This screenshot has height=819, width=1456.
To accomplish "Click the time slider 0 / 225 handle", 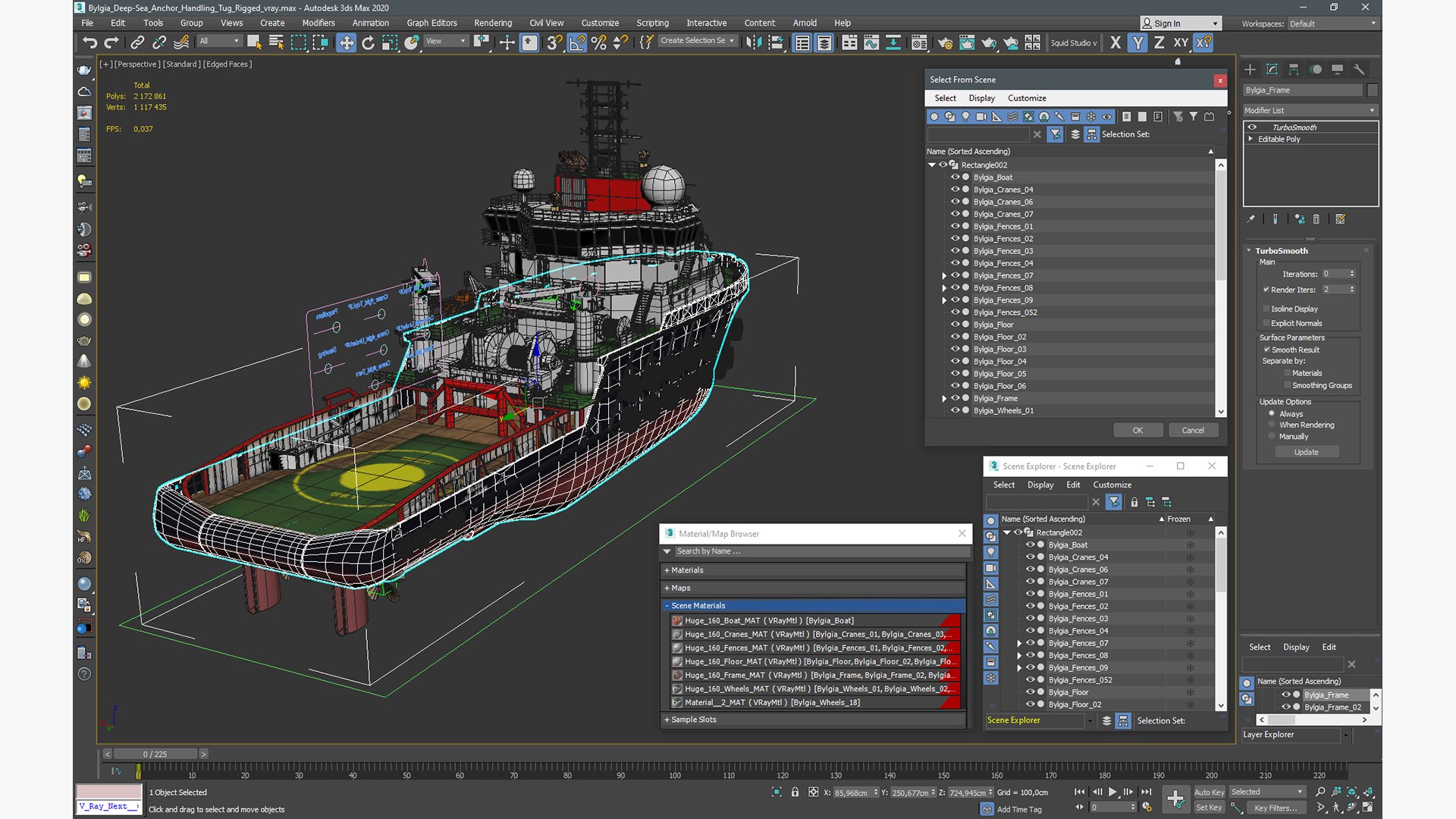I will point(155,754).
